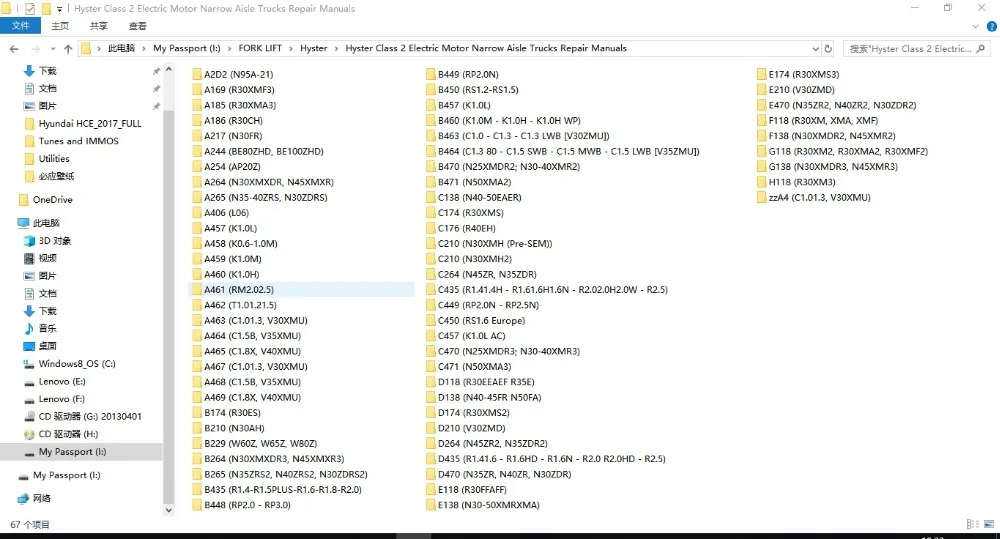Select Hyster in the address breadcrumb
The image size is (1000, 539).
(x=313, y=48)
